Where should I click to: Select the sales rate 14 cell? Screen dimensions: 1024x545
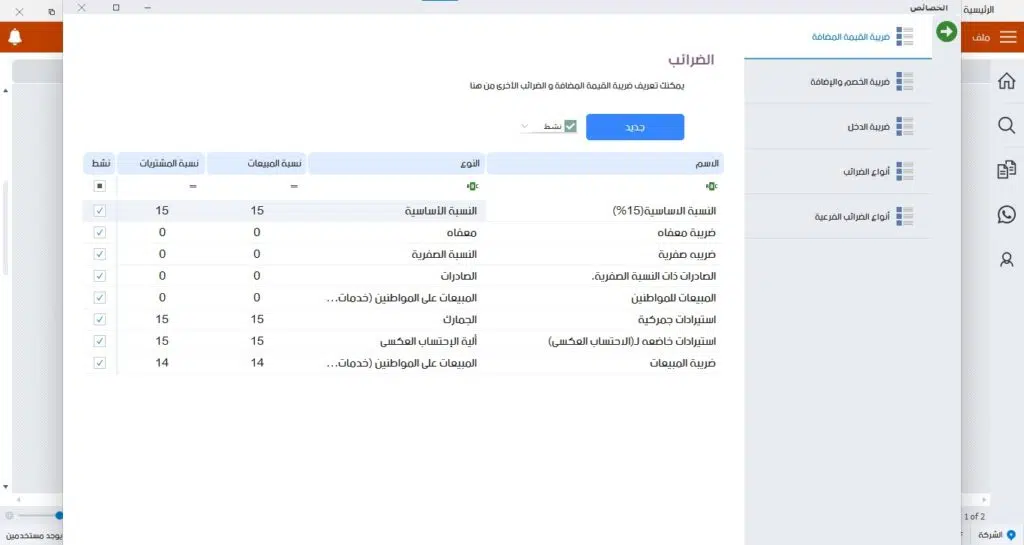pyautogui.click(x=257, y=363)
